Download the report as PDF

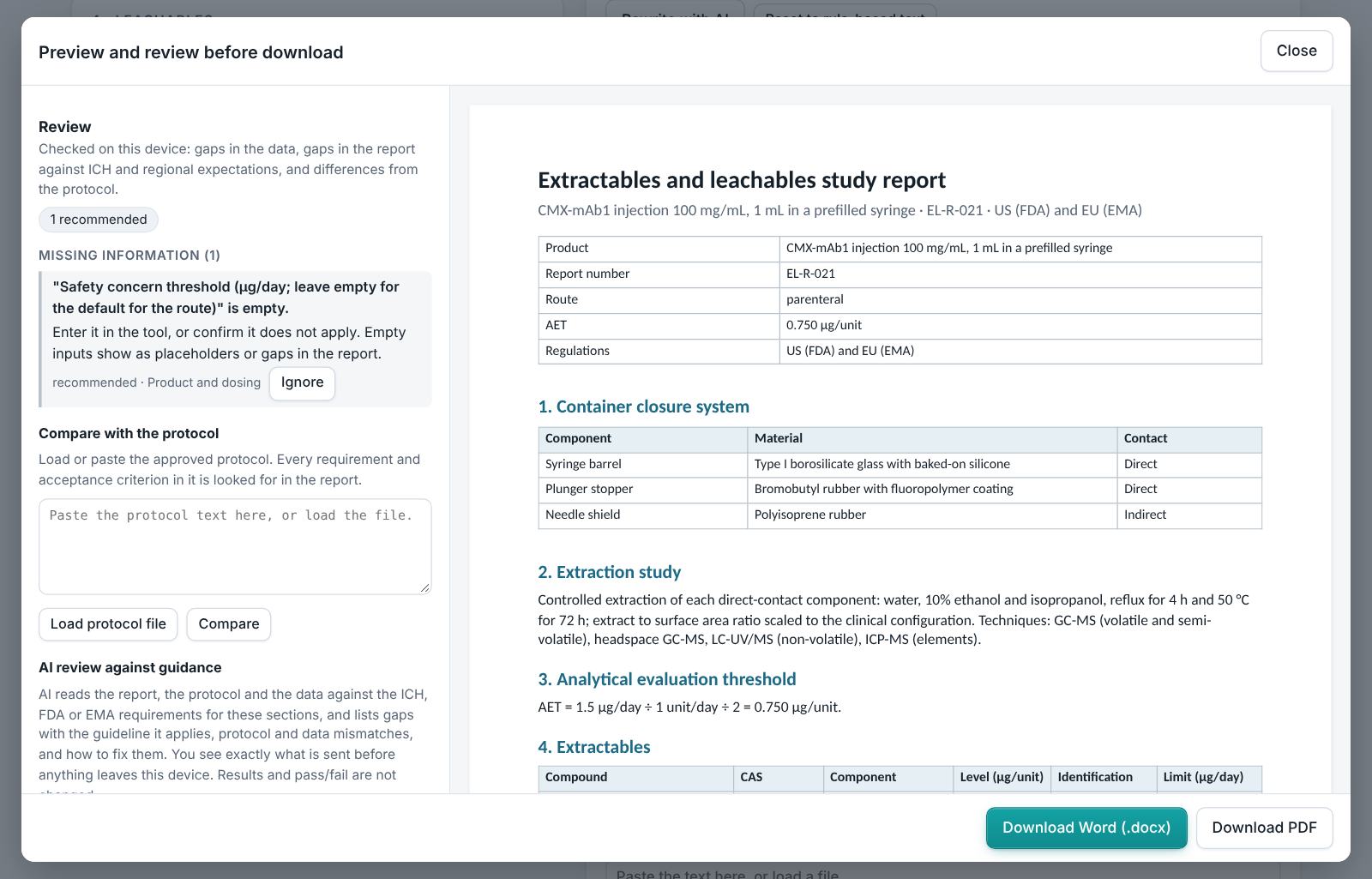[x=1264, y=828]
